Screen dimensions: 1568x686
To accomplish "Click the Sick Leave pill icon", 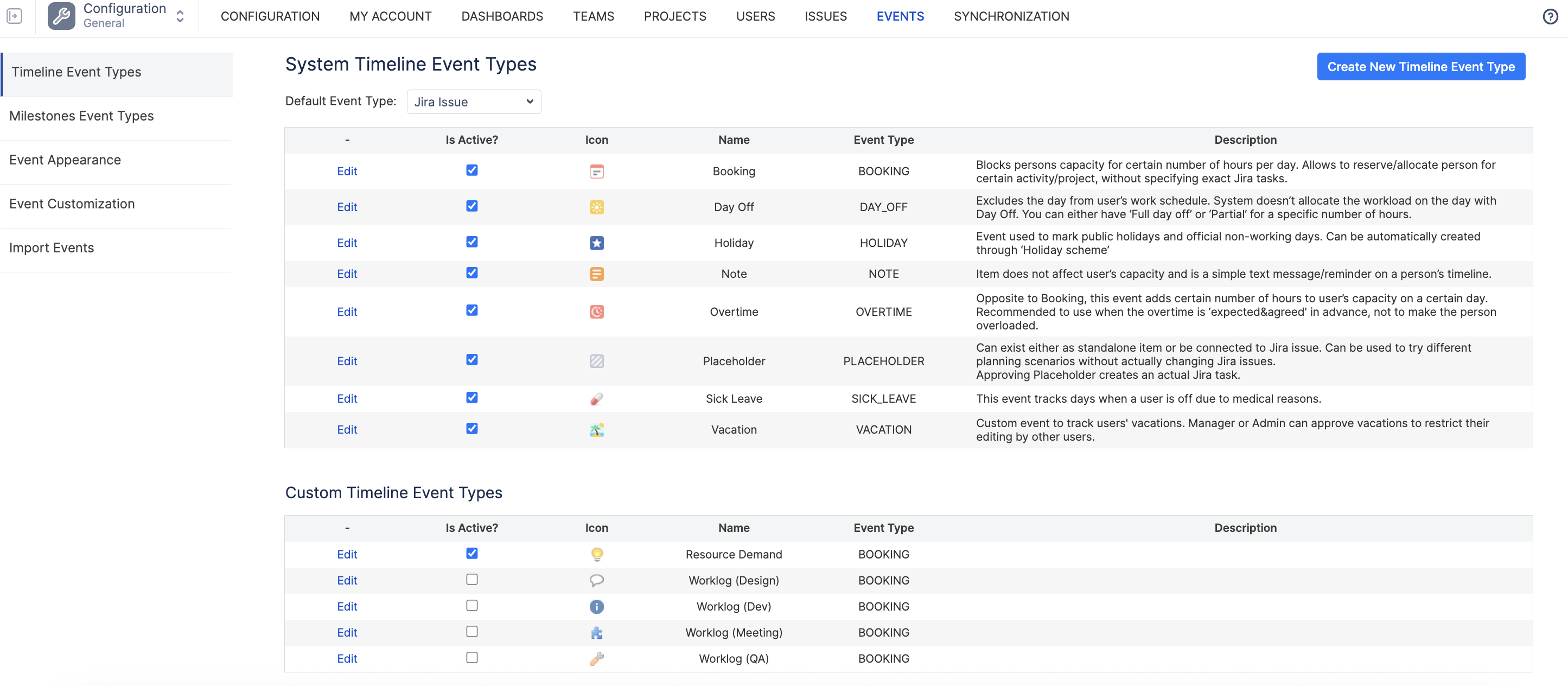I will click(596, 399).
